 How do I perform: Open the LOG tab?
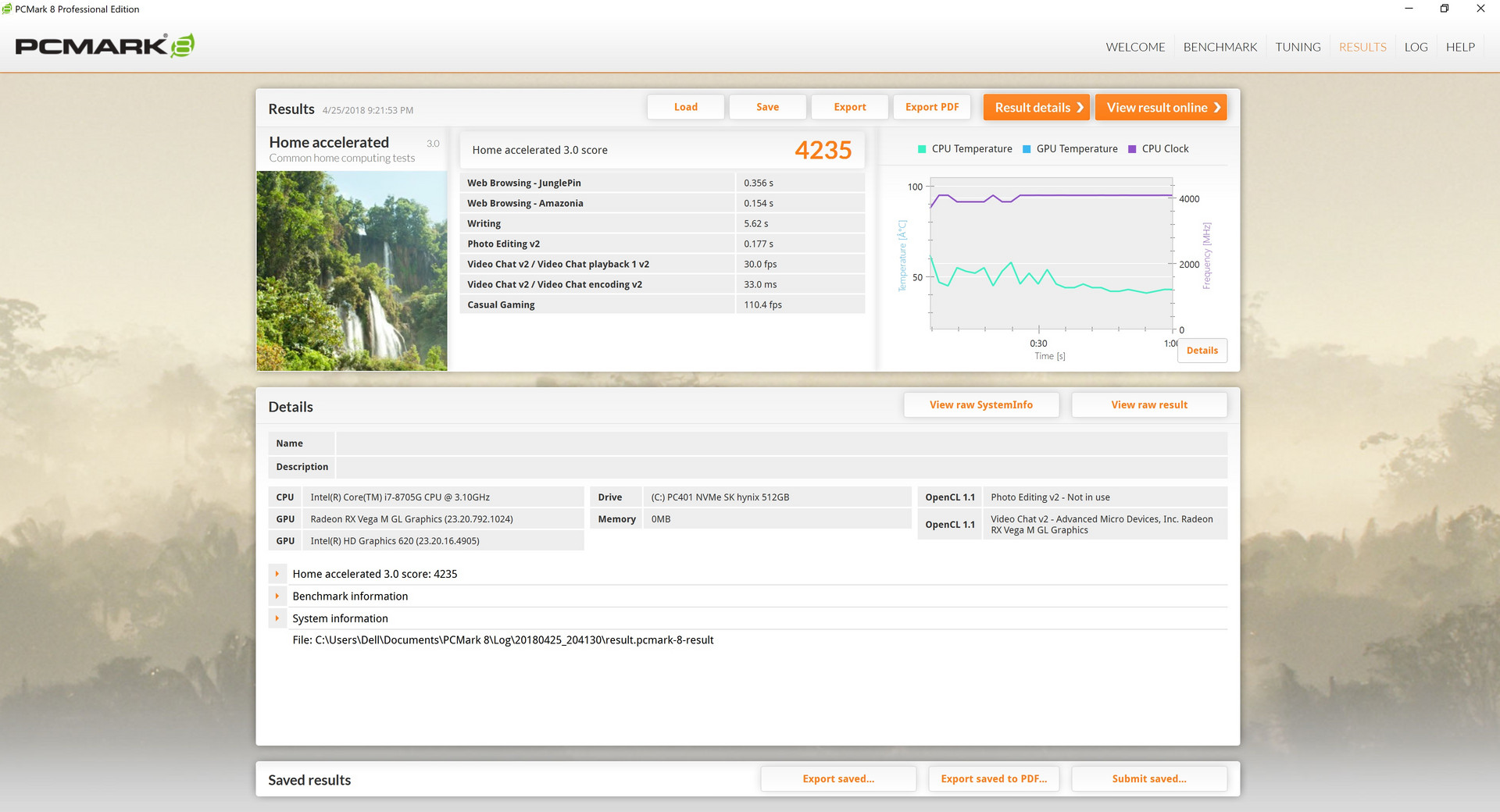[1416, 47]
